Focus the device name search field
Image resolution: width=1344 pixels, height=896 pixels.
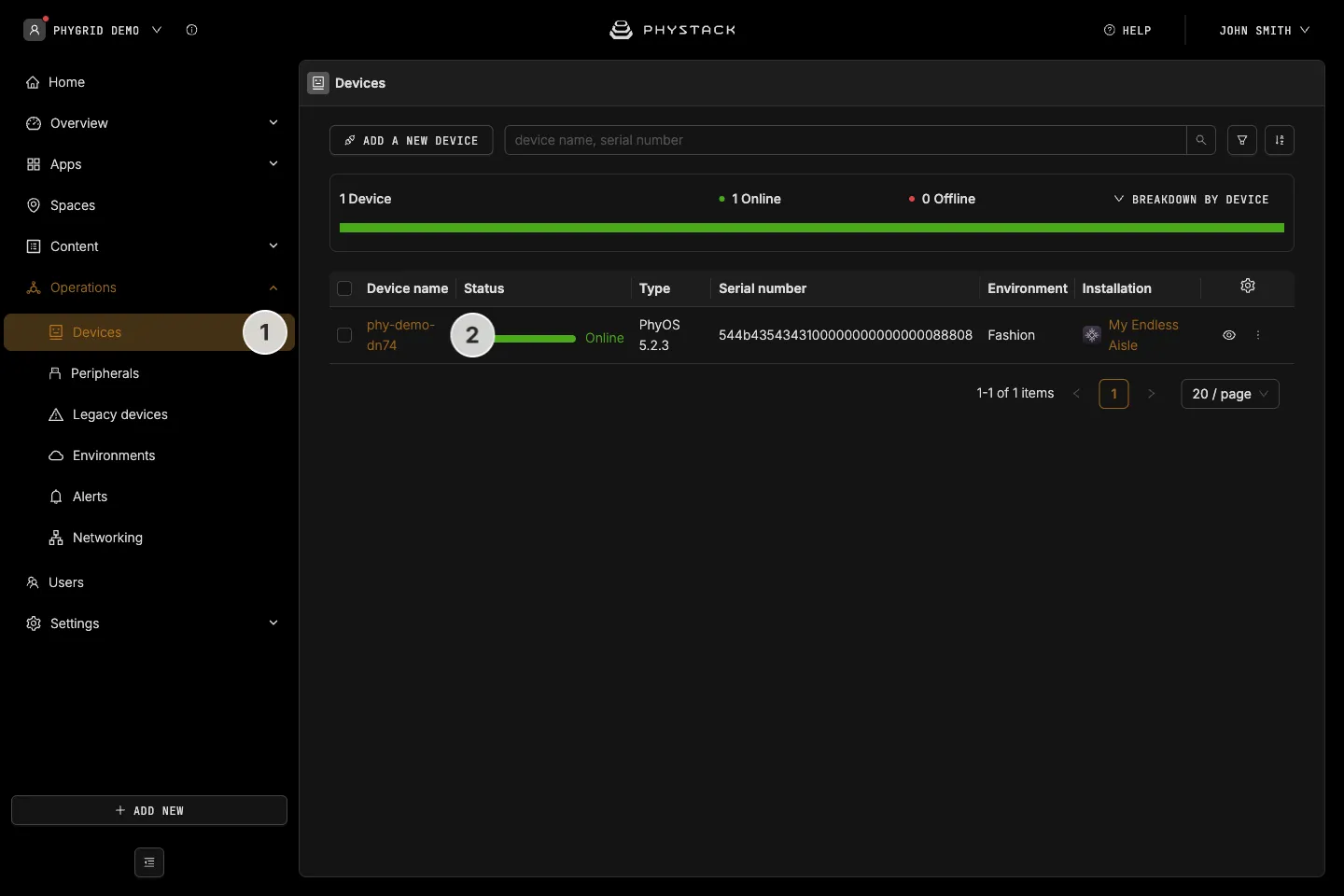point(846,140)
